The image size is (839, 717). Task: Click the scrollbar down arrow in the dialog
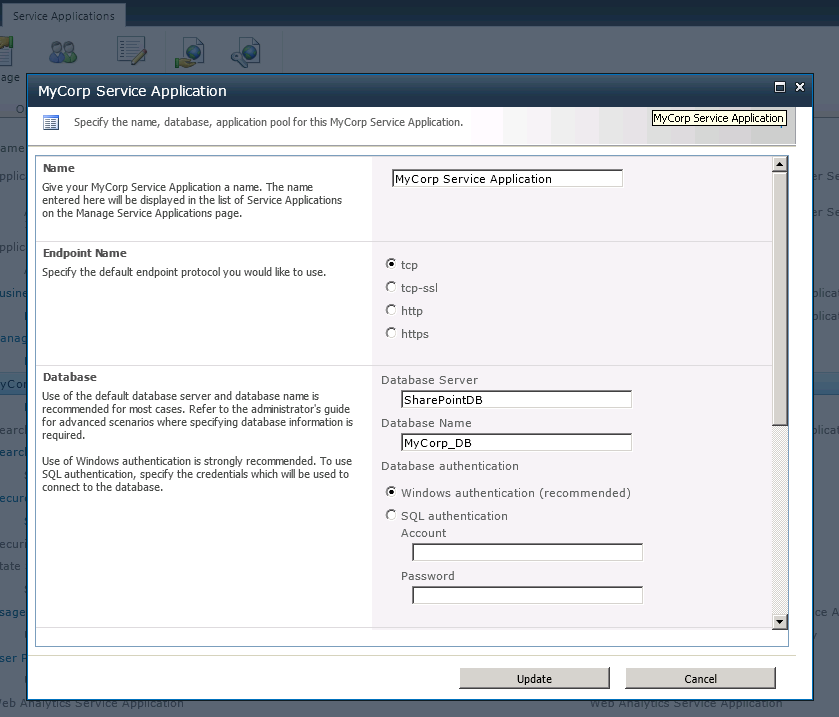click(780, 622)
